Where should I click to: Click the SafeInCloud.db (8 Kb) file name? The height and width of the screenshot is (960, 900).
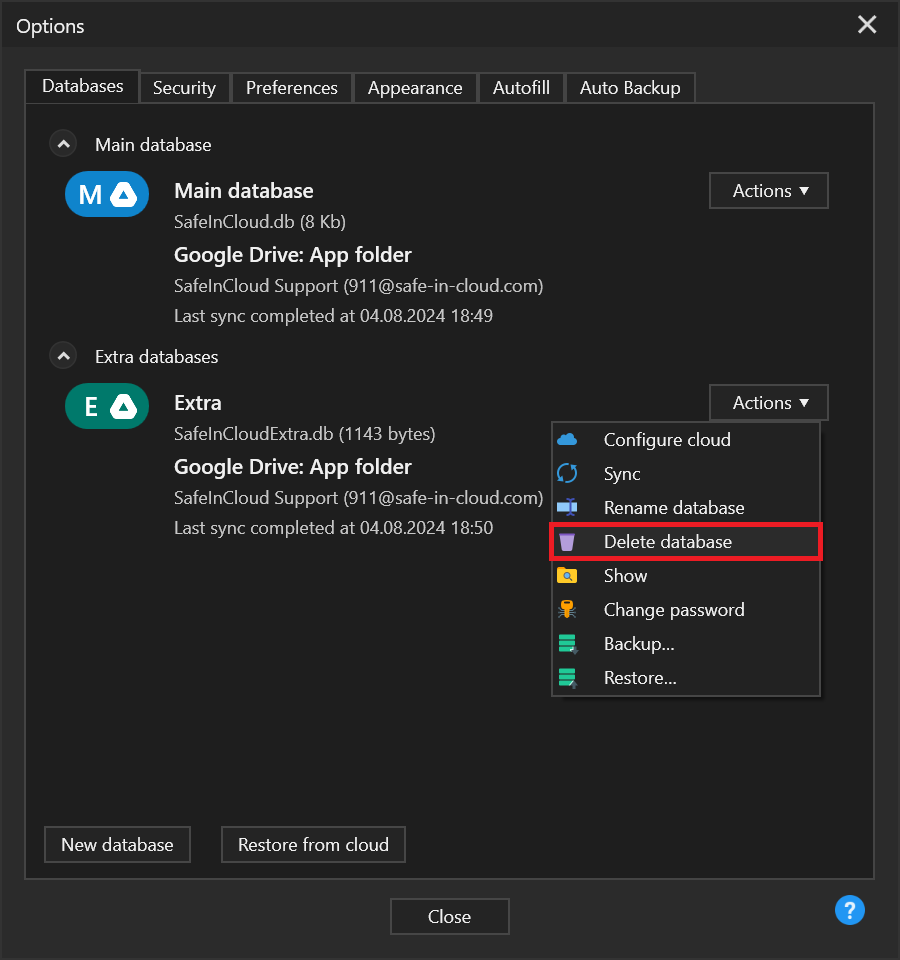[260, 222]
